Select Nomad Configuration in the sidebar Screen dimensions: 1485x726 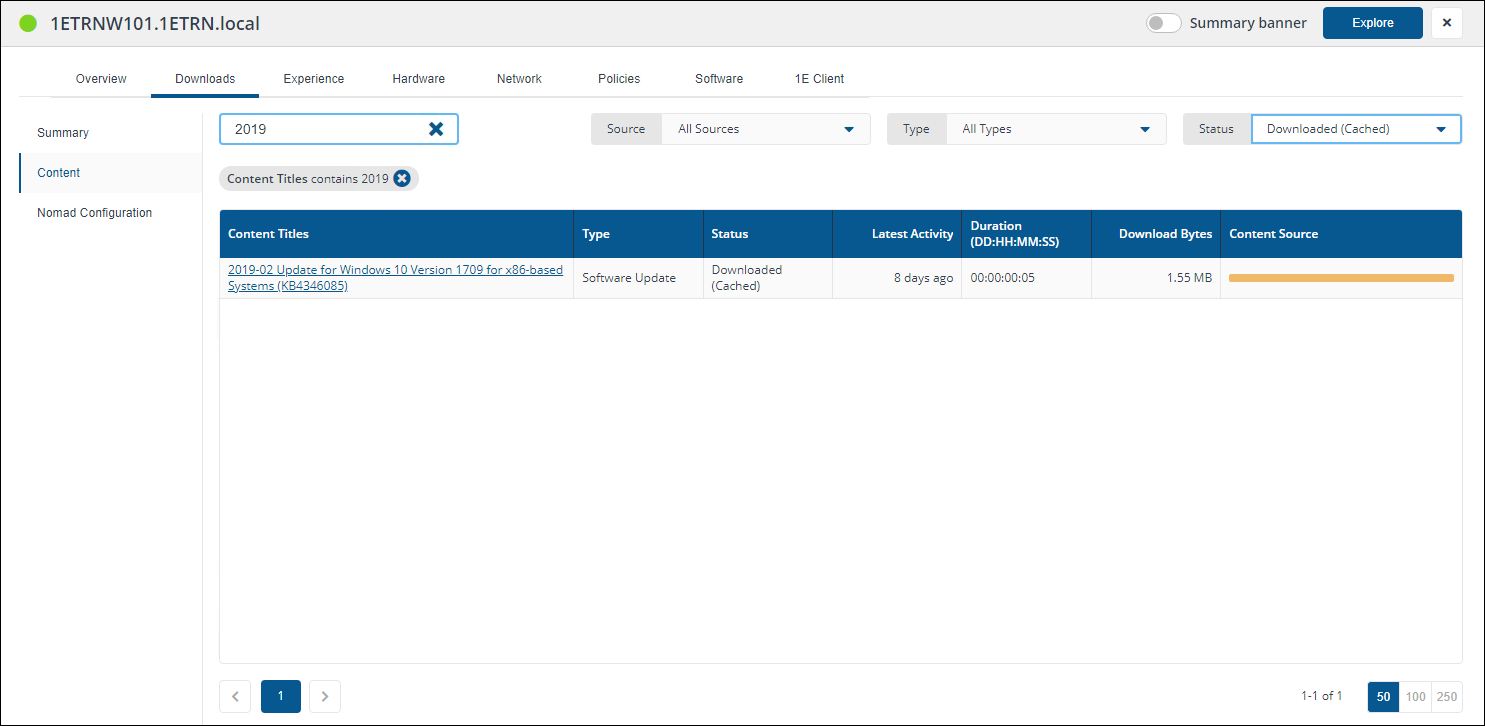pyautogui.click(x=95, y=213)
